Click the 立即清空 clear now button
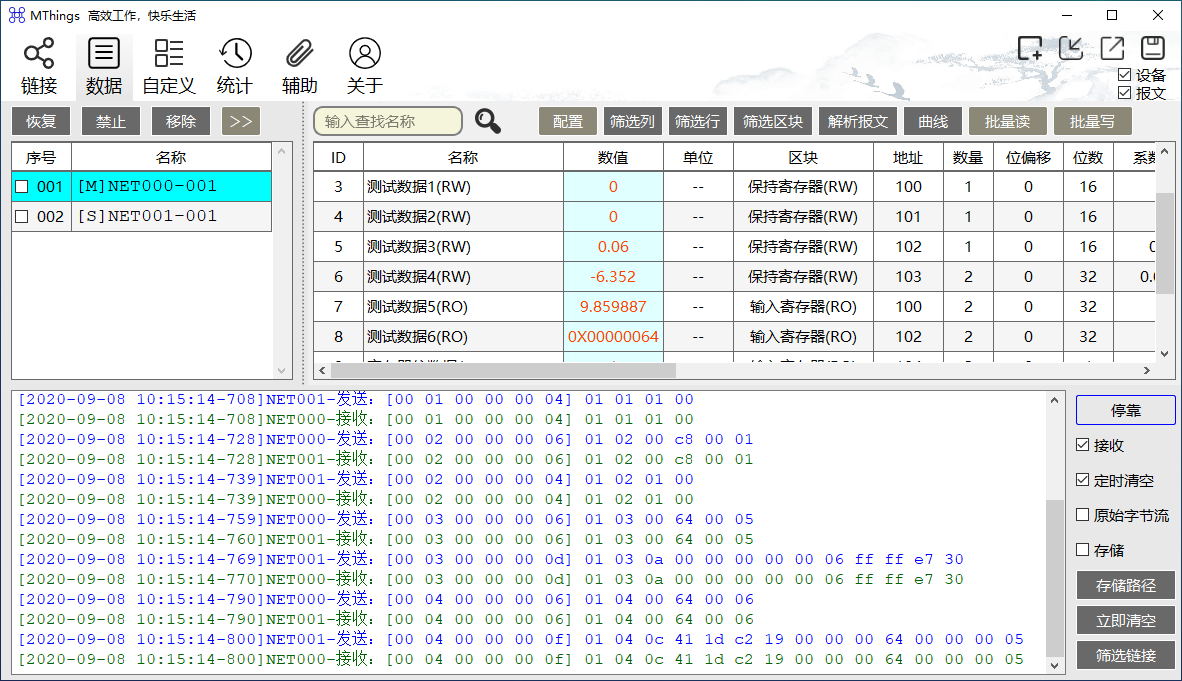1182x681 pixels. (x=1126, y=620)
